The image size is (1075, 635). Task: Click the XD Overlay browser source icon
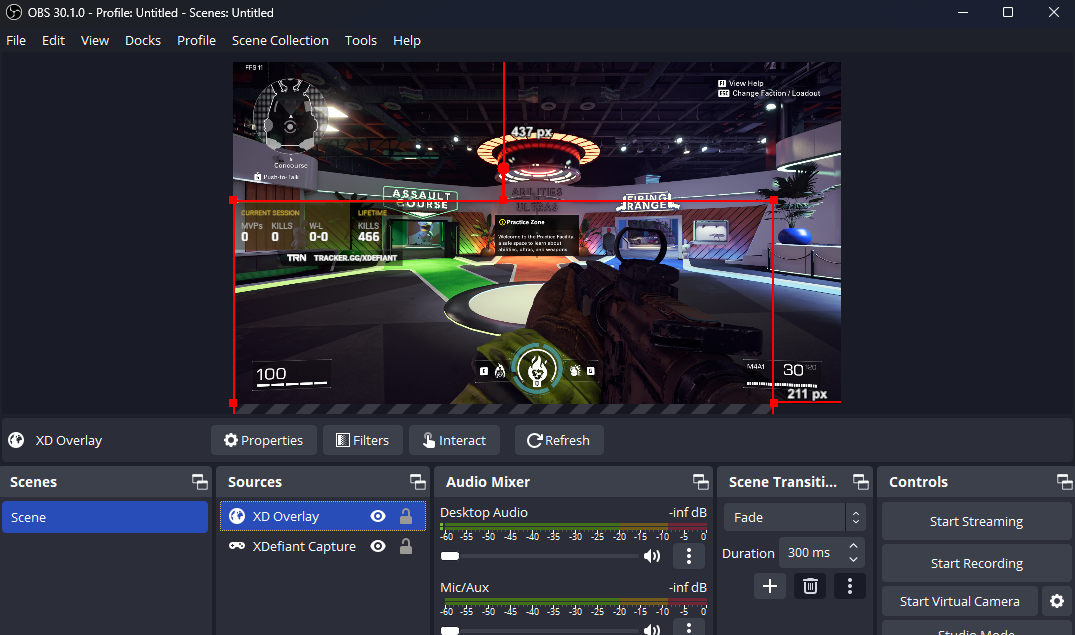[237, 516]
